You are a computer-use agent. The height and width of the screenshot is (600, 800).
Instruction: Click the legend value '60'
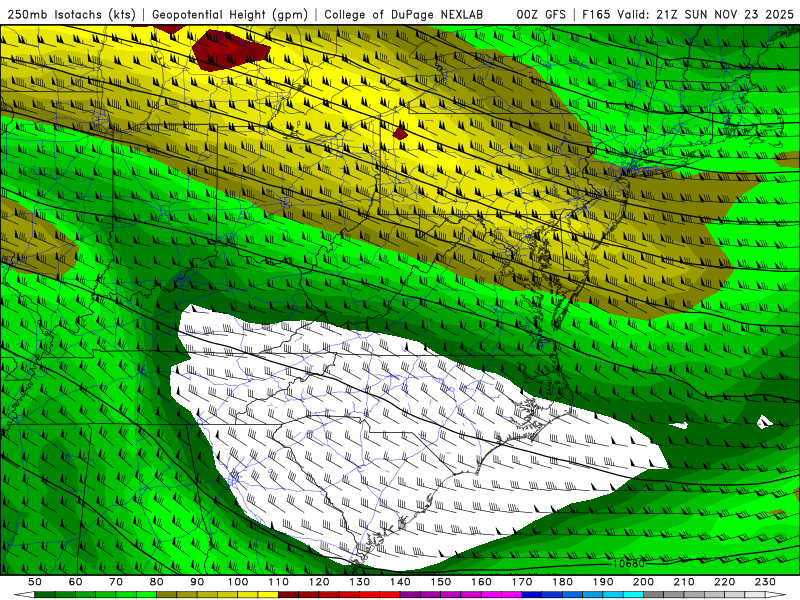[x=76, y=582]
